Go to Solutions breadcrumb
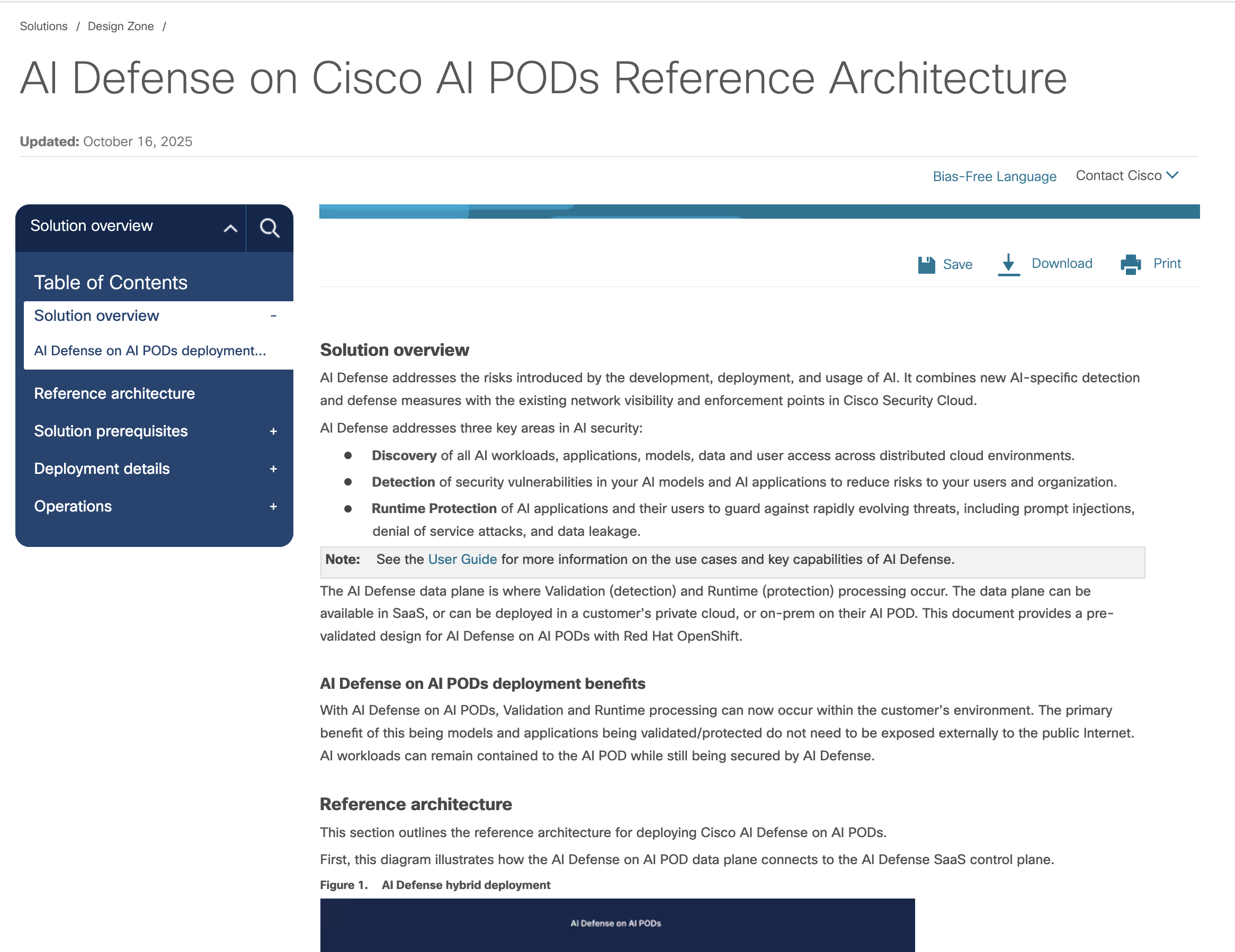This screenshot has height=952, width=1235. (43, 26)
